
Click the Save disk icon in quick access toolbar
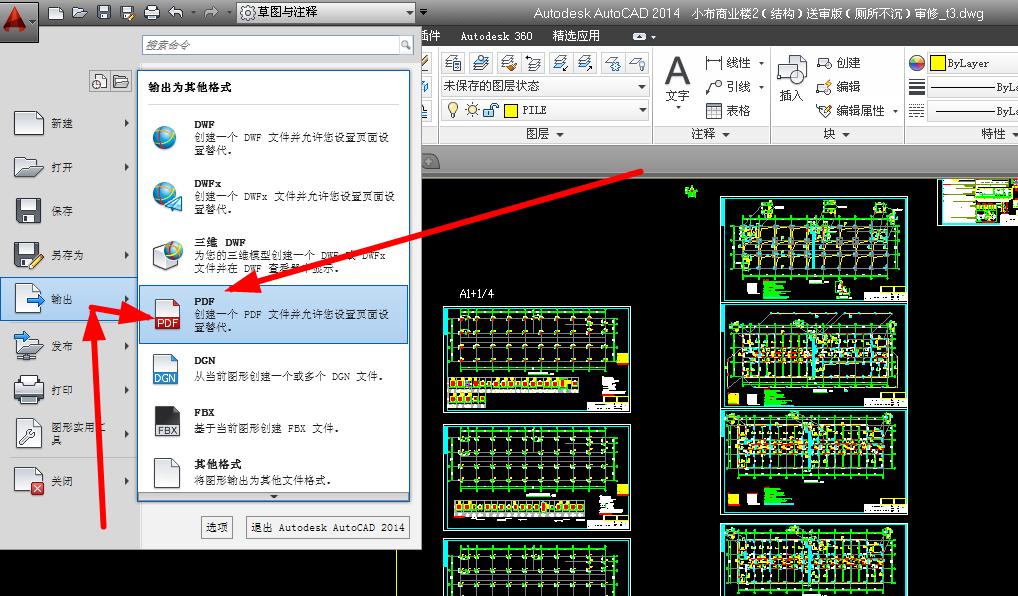tap(104, 12)
